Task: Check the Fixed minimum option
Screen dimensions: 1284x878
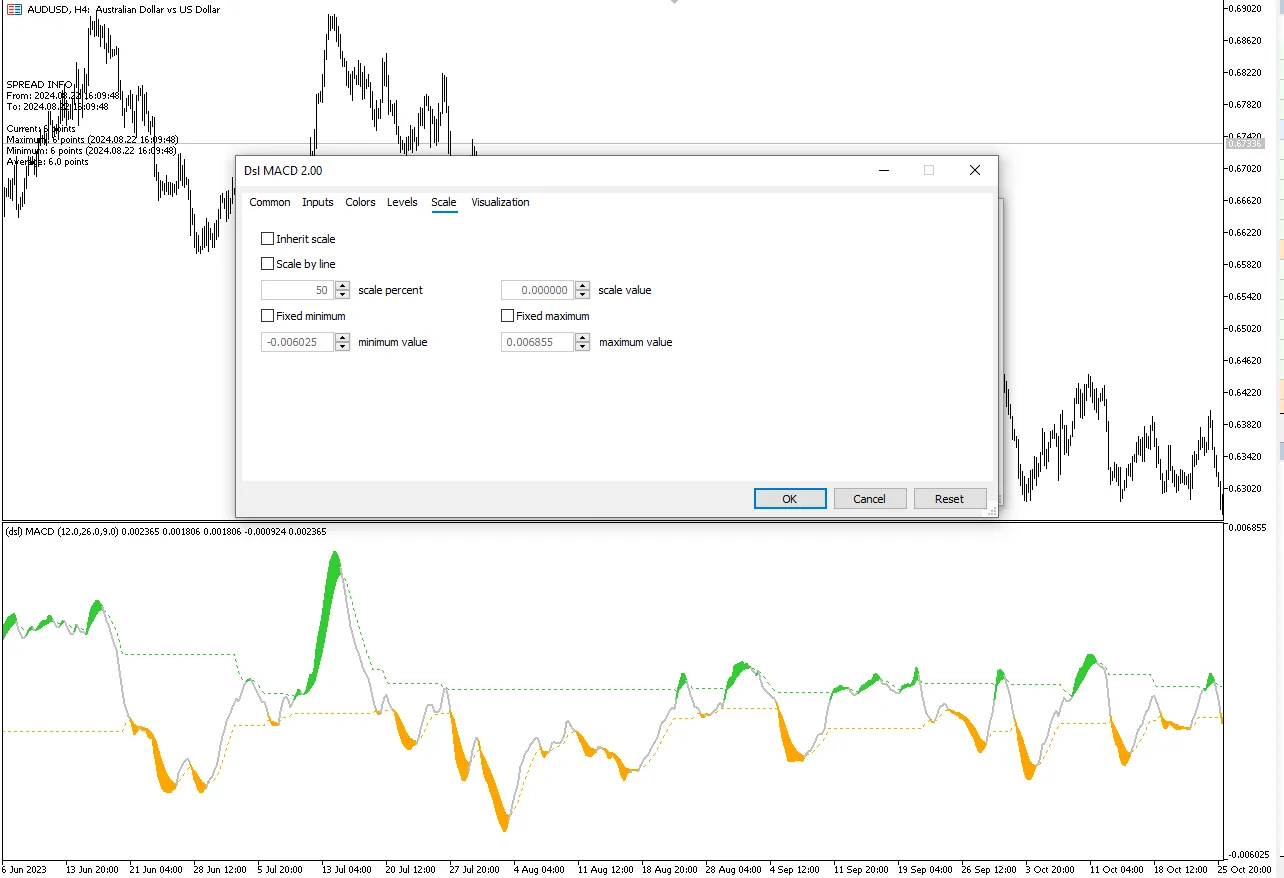Action: tap(267, 316)
